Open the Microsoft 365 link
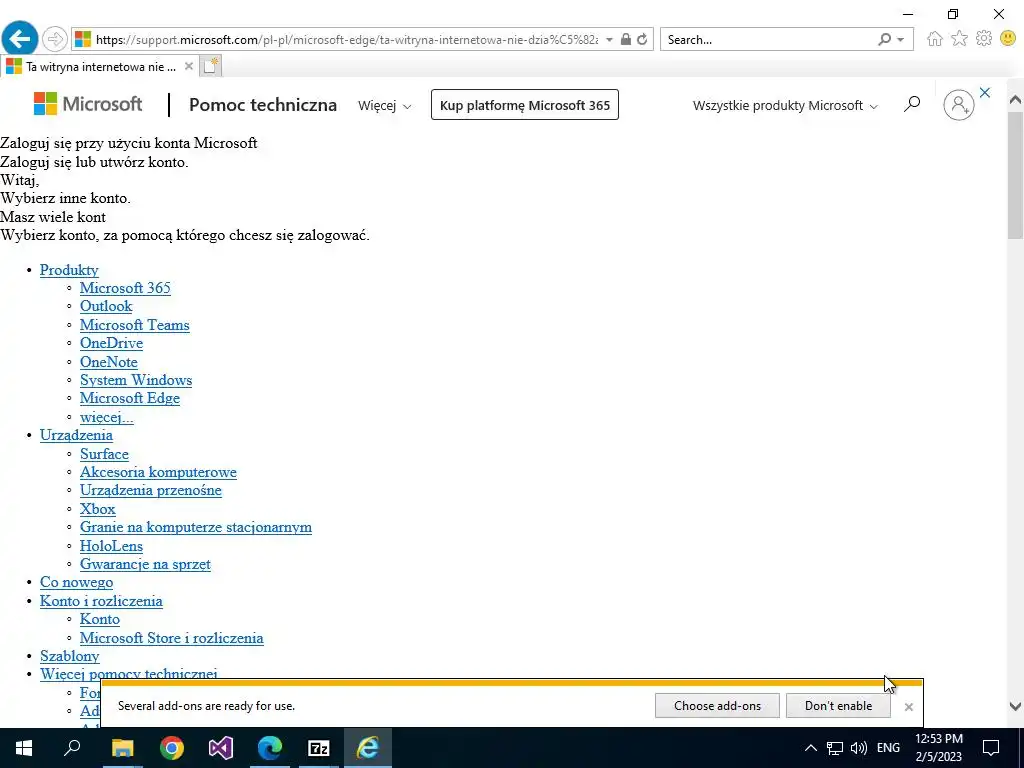Image resolution: width=1024 pixels, height=768 pixels. [x=125, y=288]
